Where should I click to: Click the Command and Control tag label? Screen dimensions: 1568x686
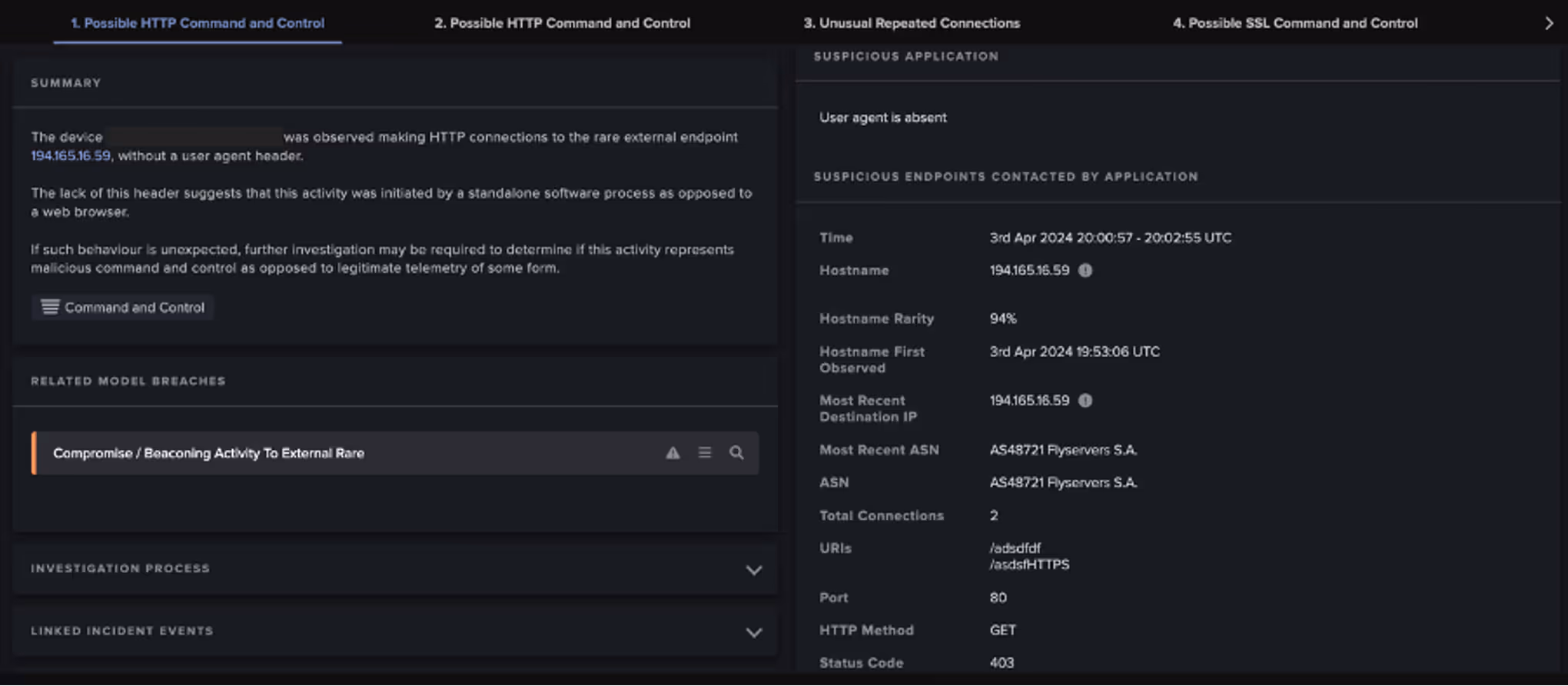tap(135, 308)
